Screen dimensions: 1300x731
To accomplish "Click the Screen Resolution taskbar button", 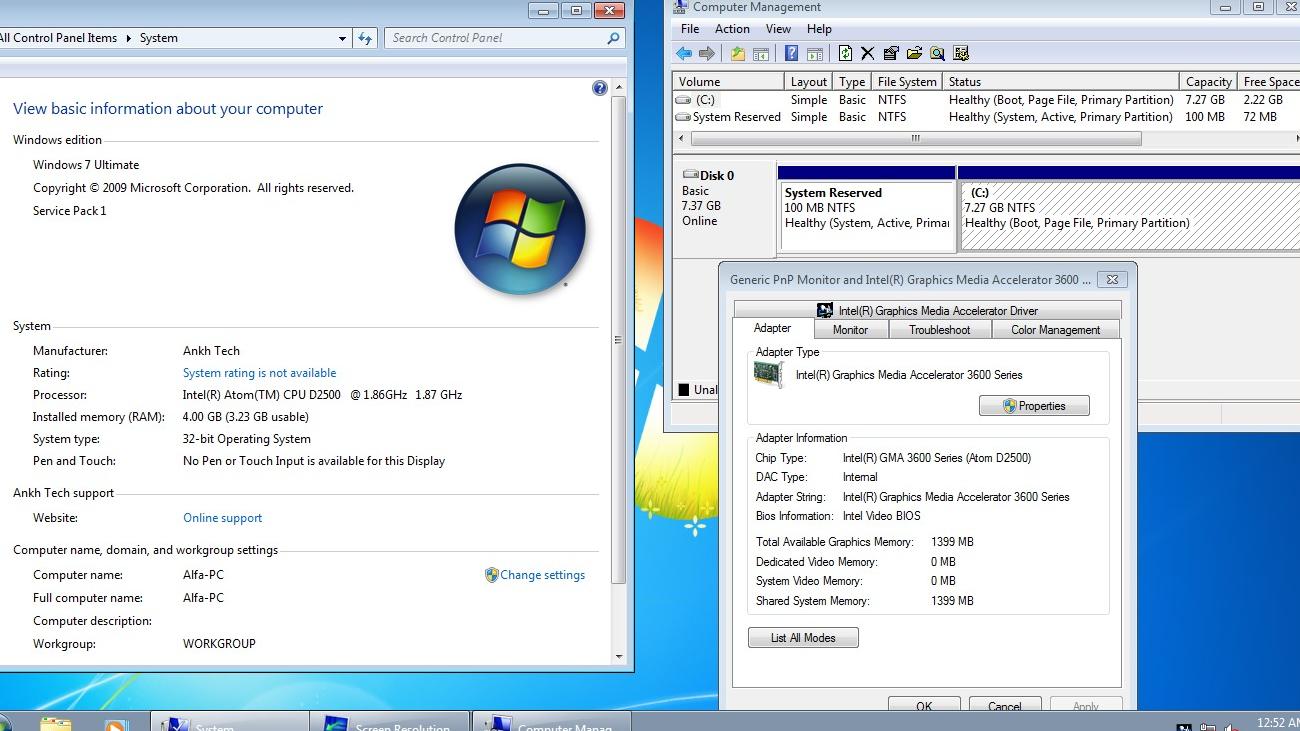I will tap(389, 721).
